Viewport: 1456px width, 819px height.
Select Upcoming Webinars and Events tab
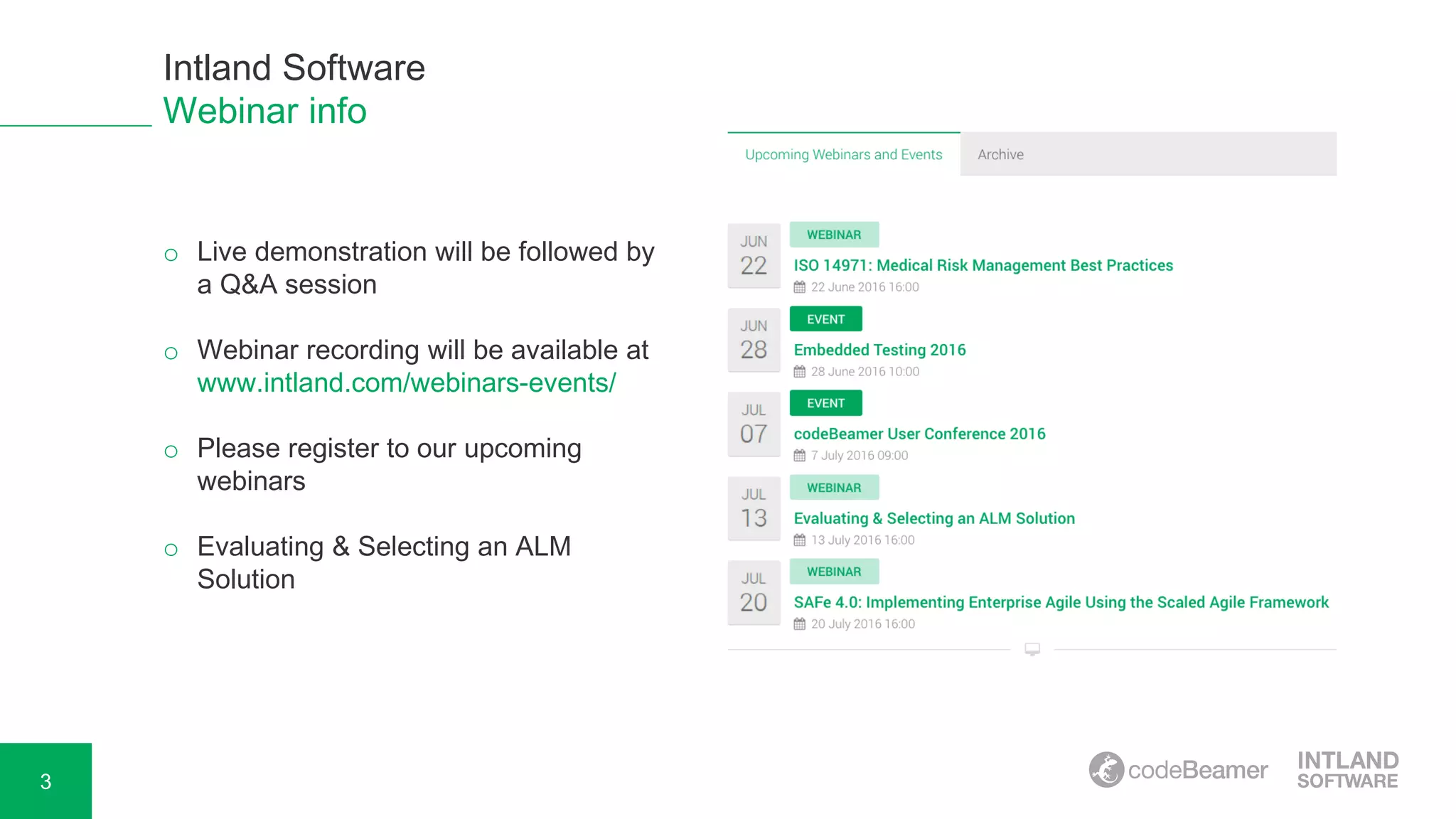click(x=843, y=154)
